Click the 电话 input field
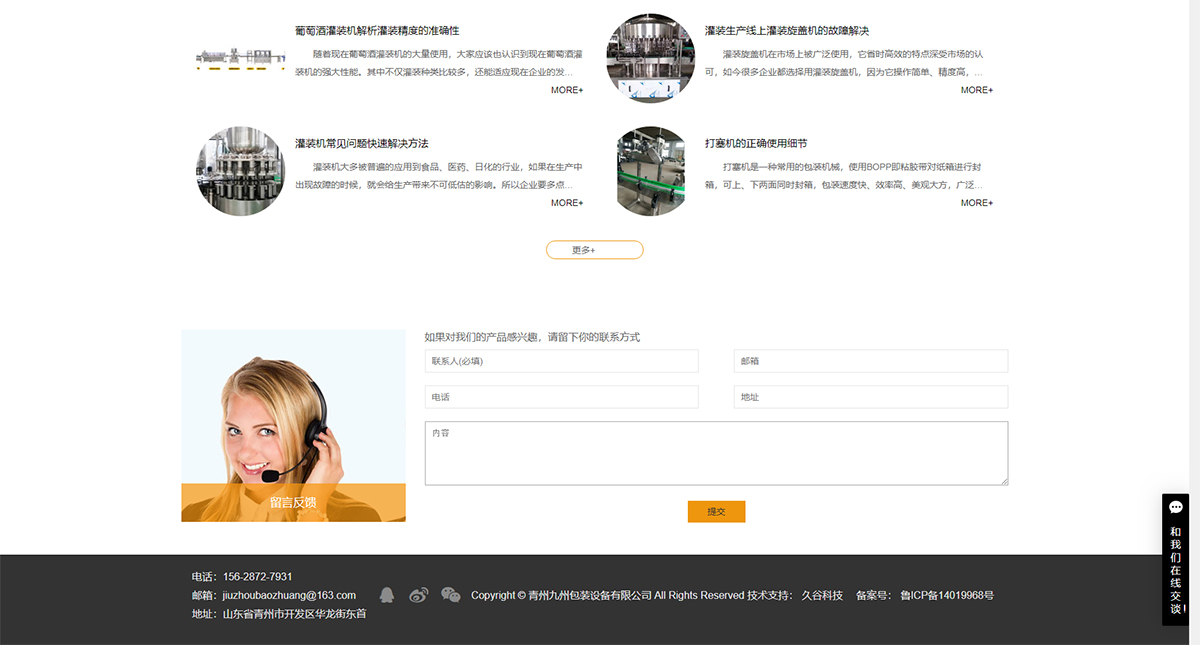The image size is (1200, 645). [x=561, y=397]
